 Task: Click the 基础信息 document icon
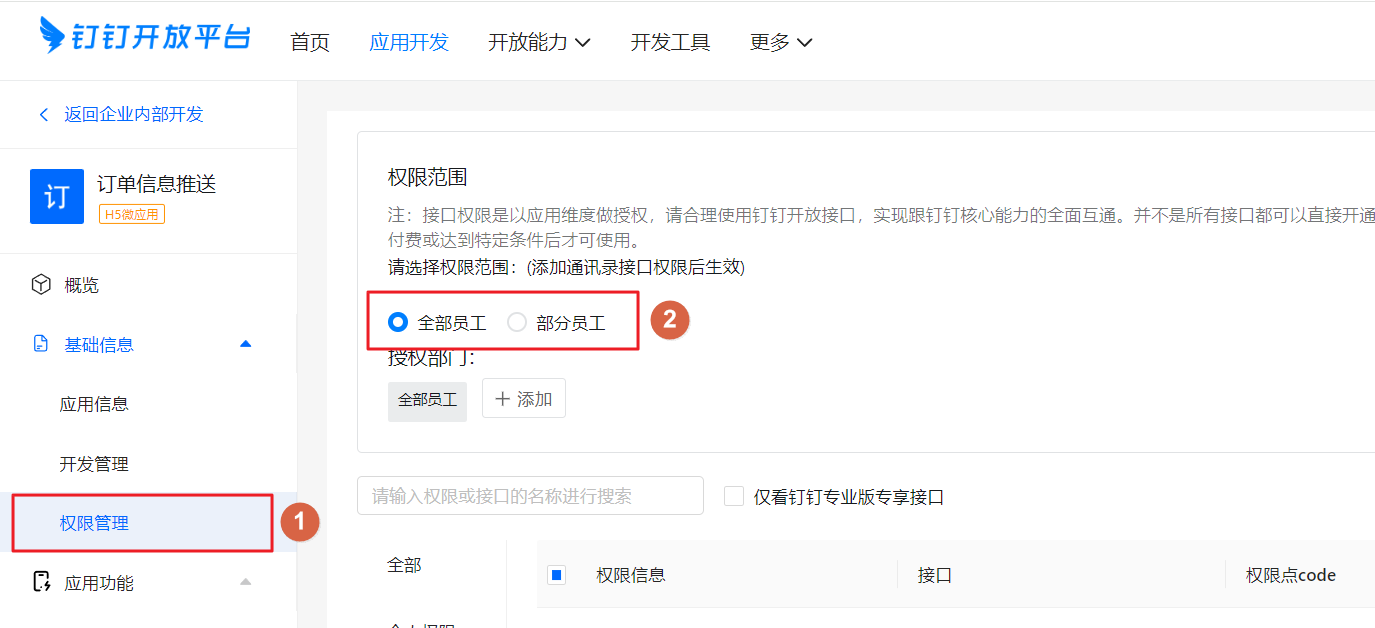(x=41, y=344)
